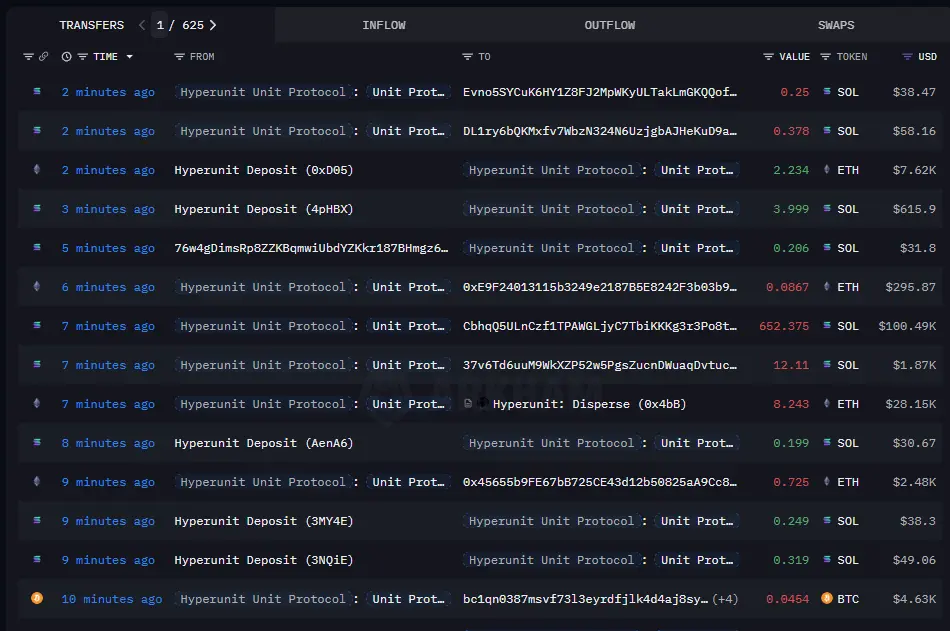Open the TIME column filter icon

click(83, 56)
